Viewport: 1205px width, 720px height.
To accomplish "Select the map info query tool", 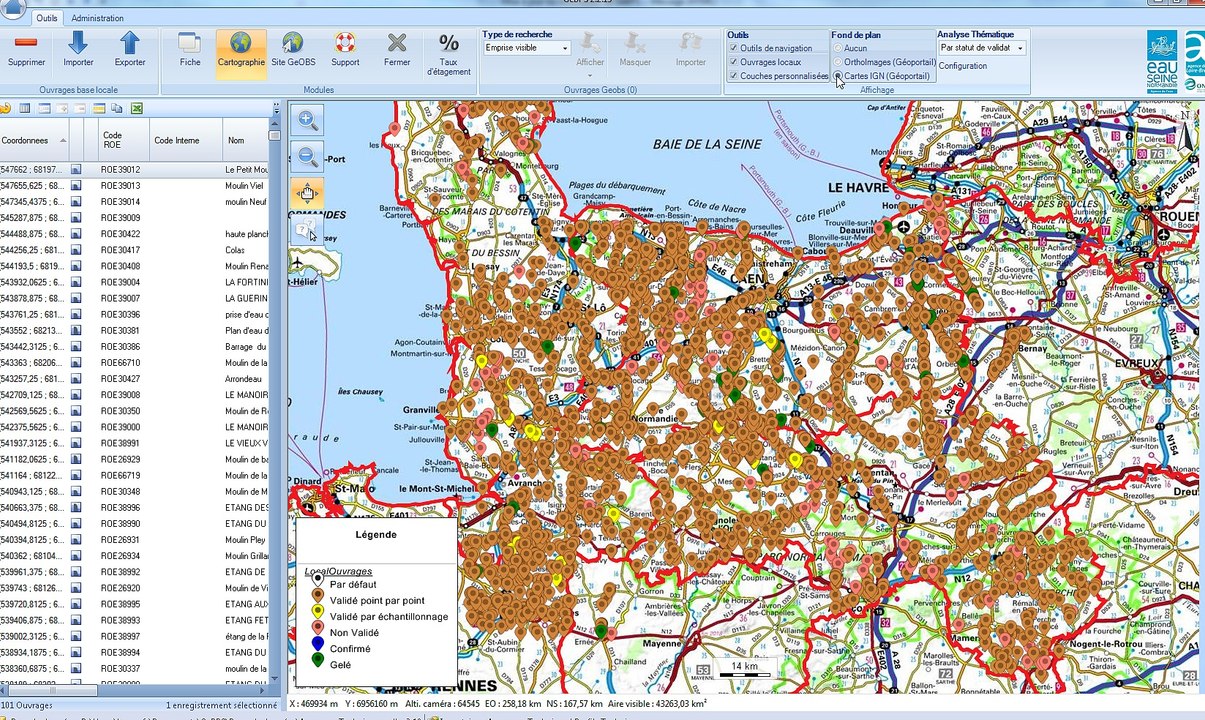I will click(308, 230).
